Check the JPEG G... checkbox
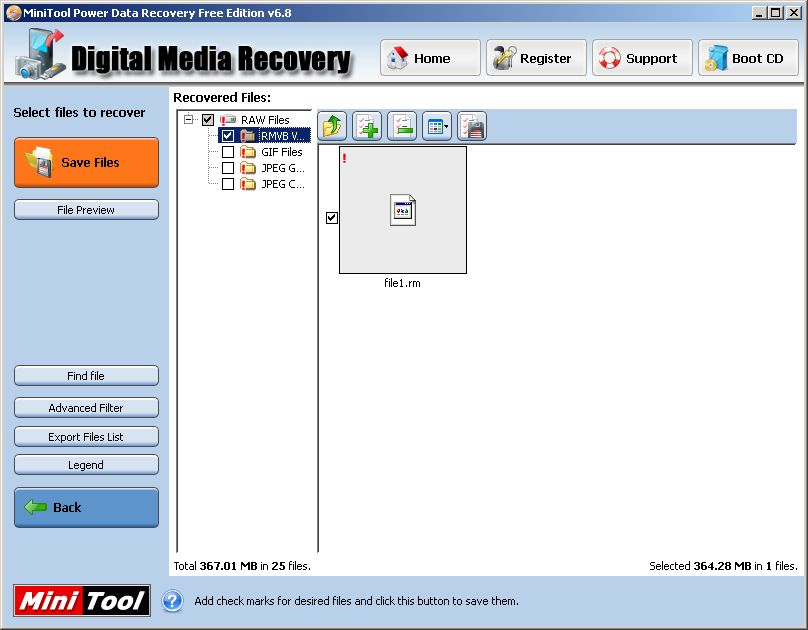The image size is (808, 630). (228, 168)
